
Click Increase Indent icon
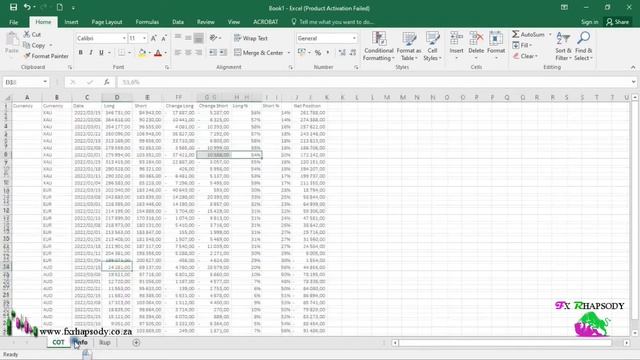coord(223,53)
